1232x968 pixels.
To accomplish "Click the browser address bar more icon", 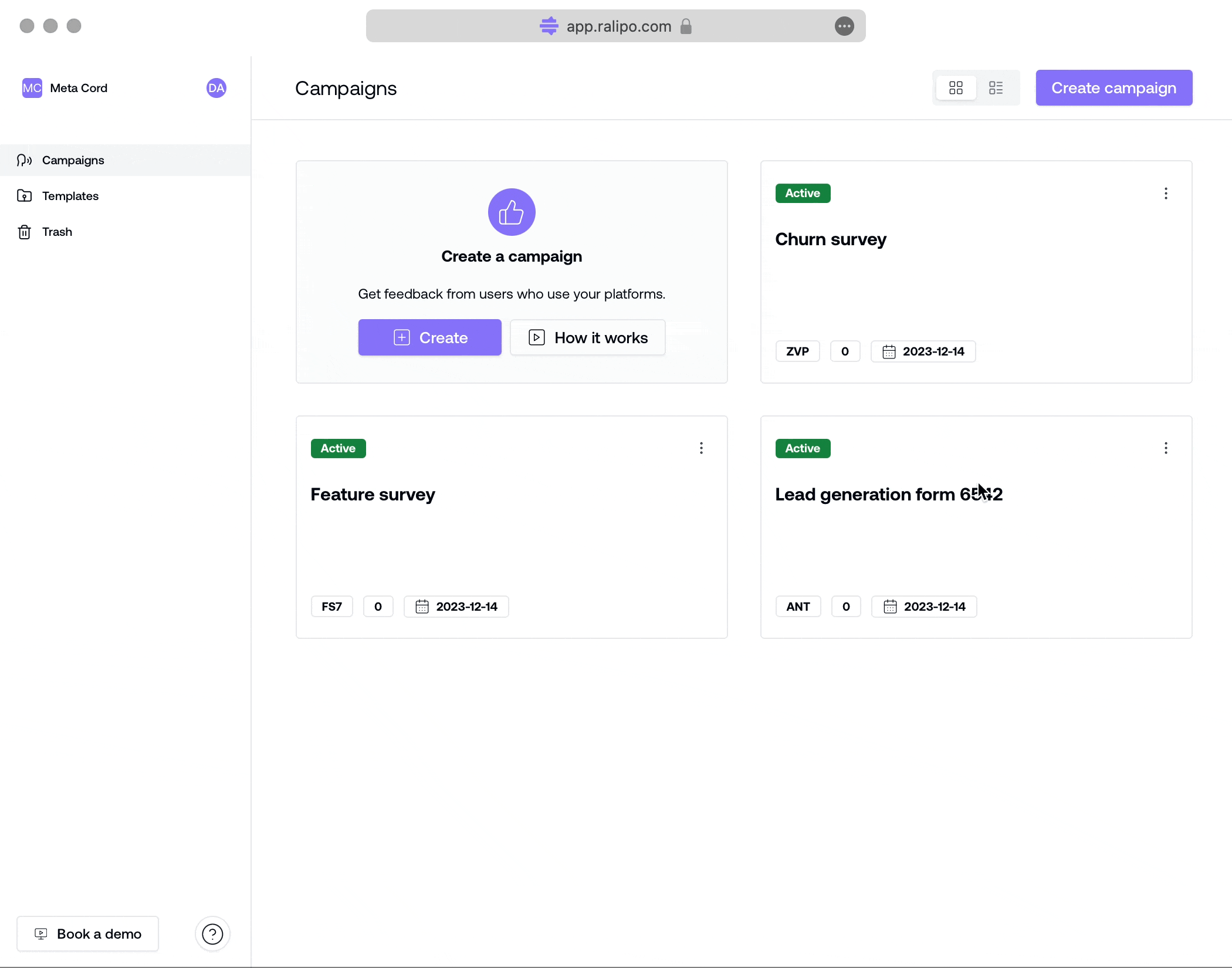I will pos(844,26).
